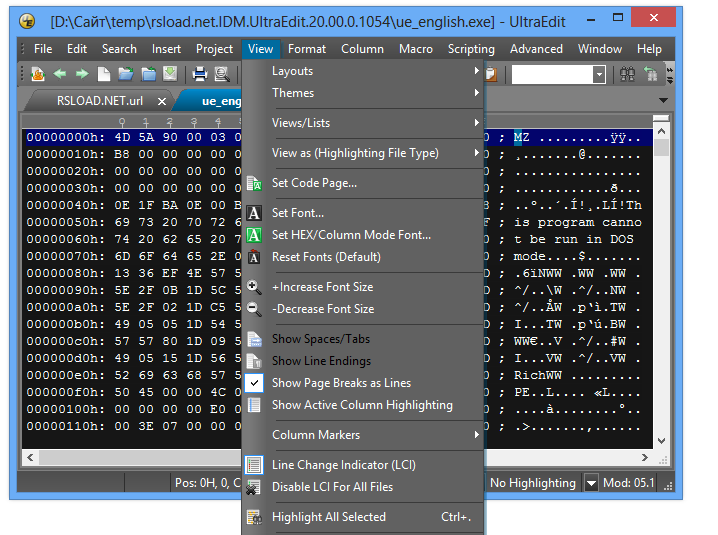Click the Show Line Endings icon
Image resolution: width=718 pixels, height=535 pixels.
coord(254,361)
